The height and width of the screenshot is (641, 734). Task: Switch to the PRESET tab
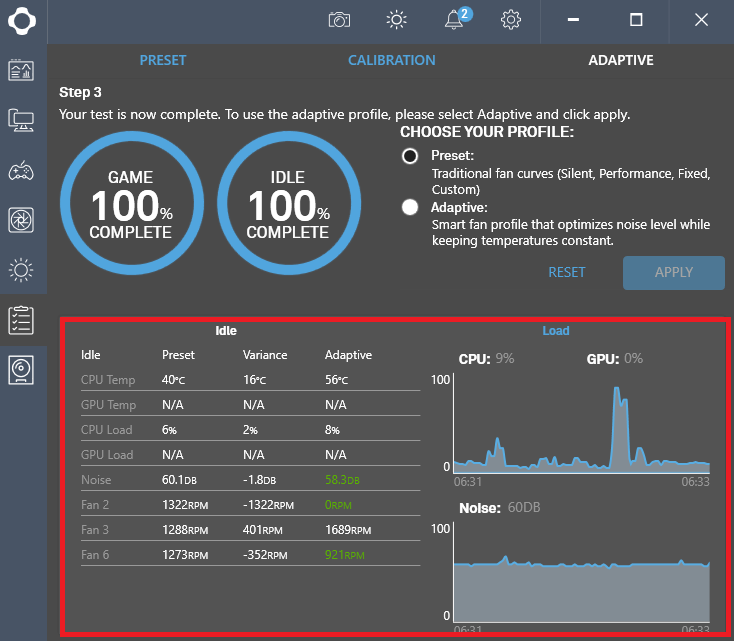[163, 60]
